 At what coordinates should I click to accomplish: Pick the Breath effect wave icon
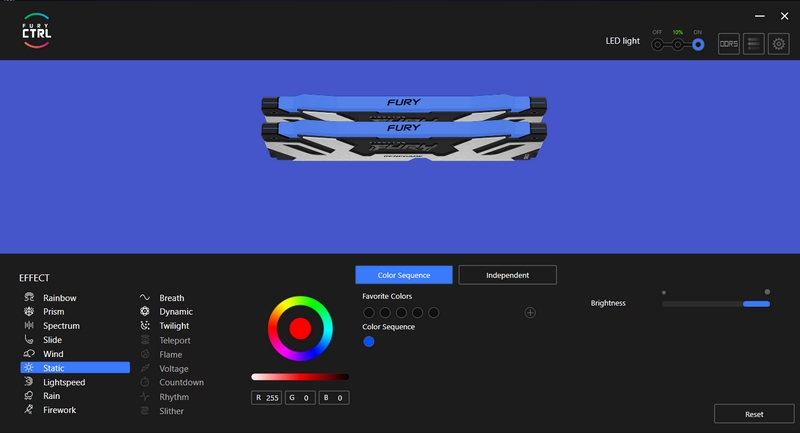tap(145, 297)
